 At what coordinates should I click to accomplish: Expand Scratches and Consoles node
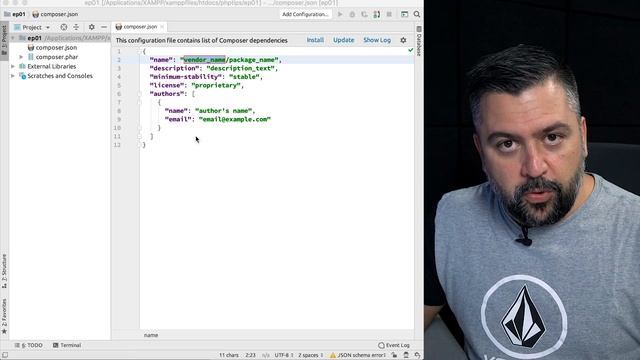pos(13,76)
